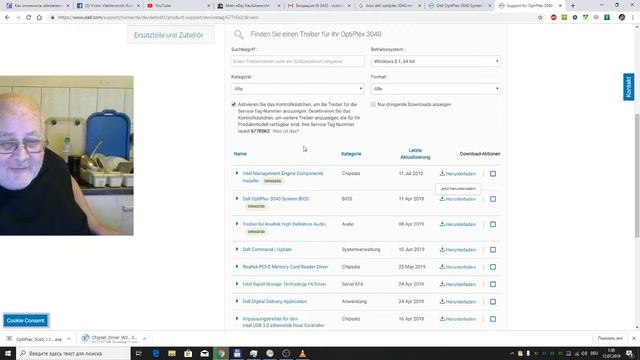
Task: Tick checkbox for Dell Command | Update row
Action: pos(493,250)
